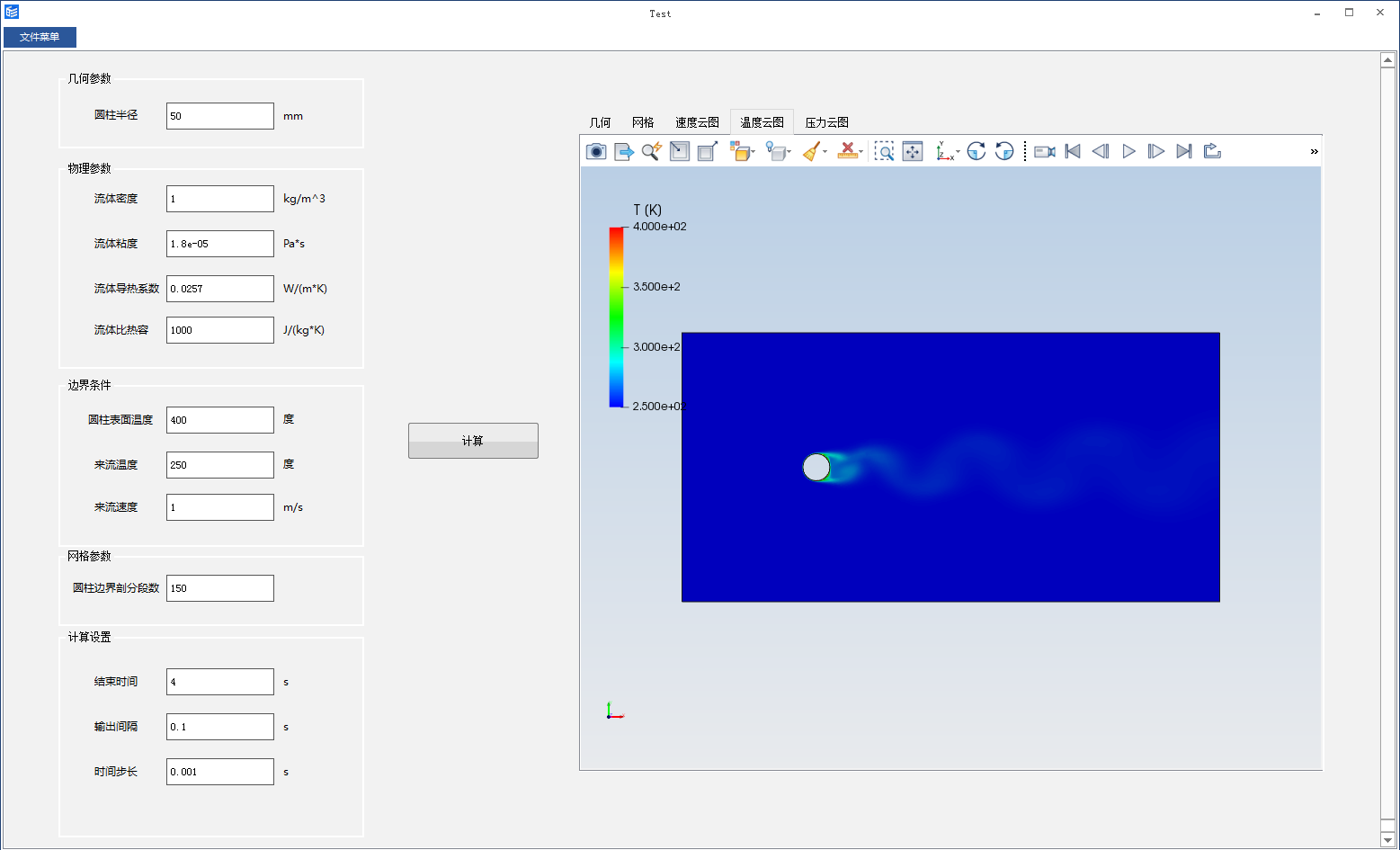Click the 圆柱表面温度 input field
The height and width of the screenshot is (850, 1400).
point(220,420)
